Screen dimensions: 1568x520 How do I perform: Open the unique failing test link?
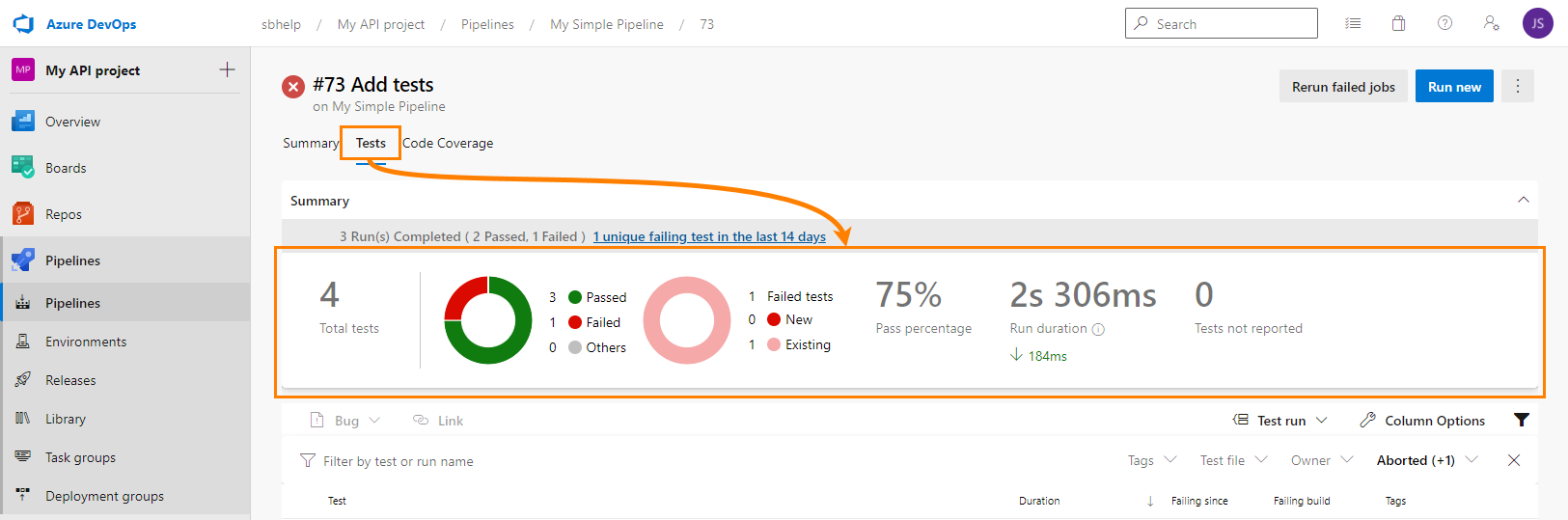[709, 236]
